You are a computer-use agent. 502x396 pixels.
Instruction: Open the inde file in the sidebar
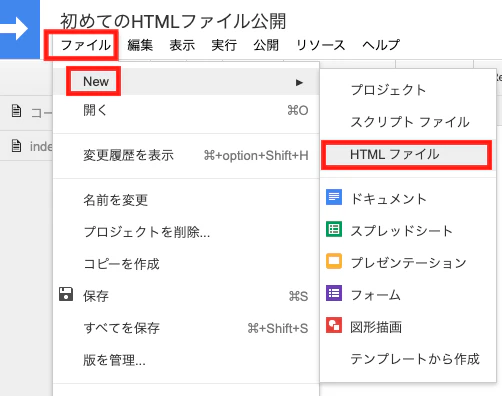(x=26, y=146)
